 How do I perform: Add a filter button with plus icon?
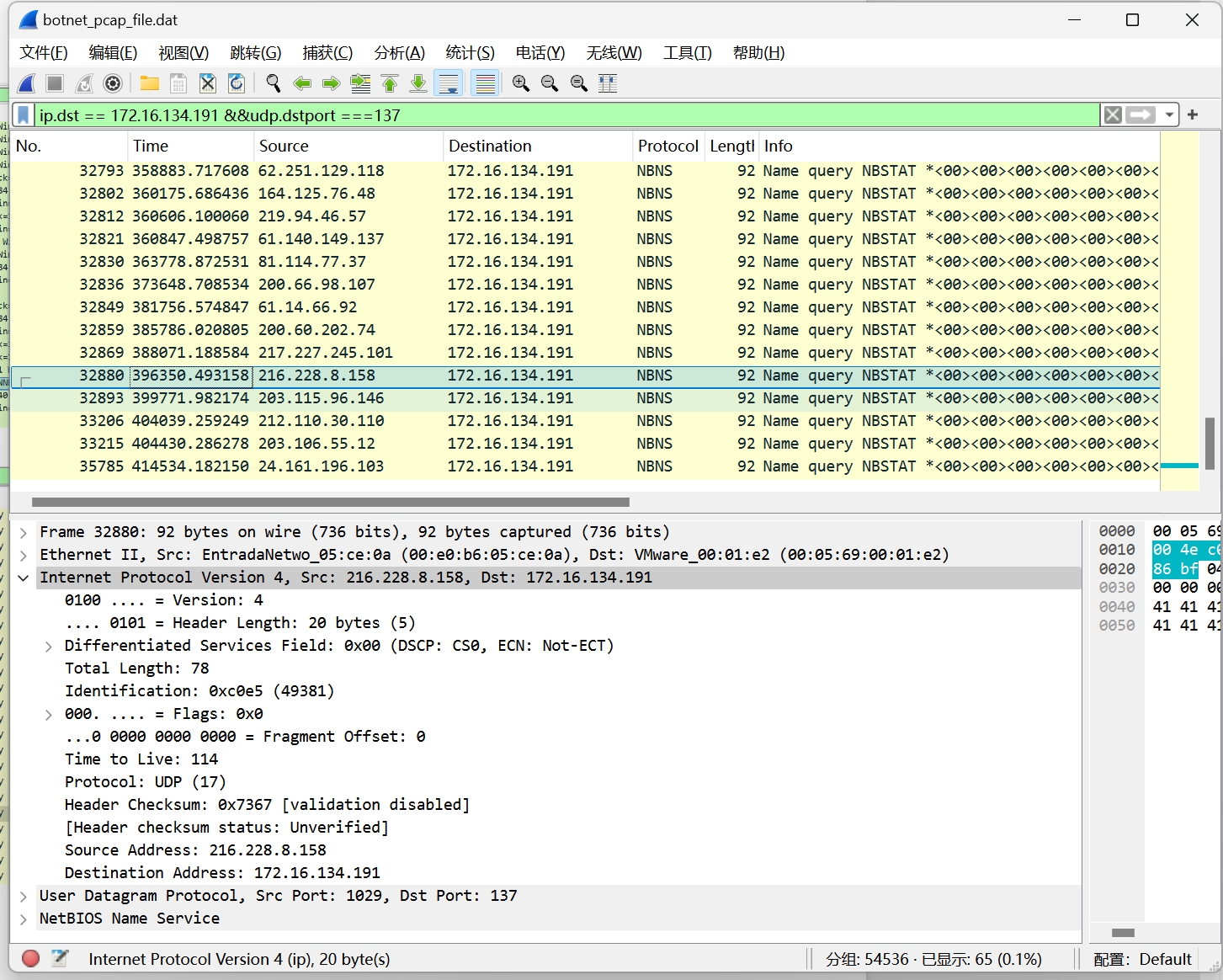point(1193,115)
